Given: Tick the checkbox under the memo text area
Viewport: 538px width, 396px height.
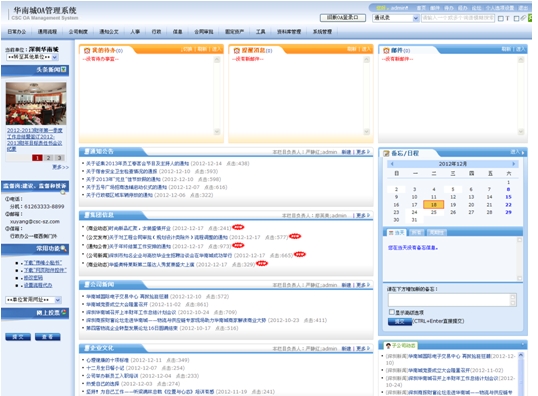Looking at the screenshot, I should tap(391, 312).
